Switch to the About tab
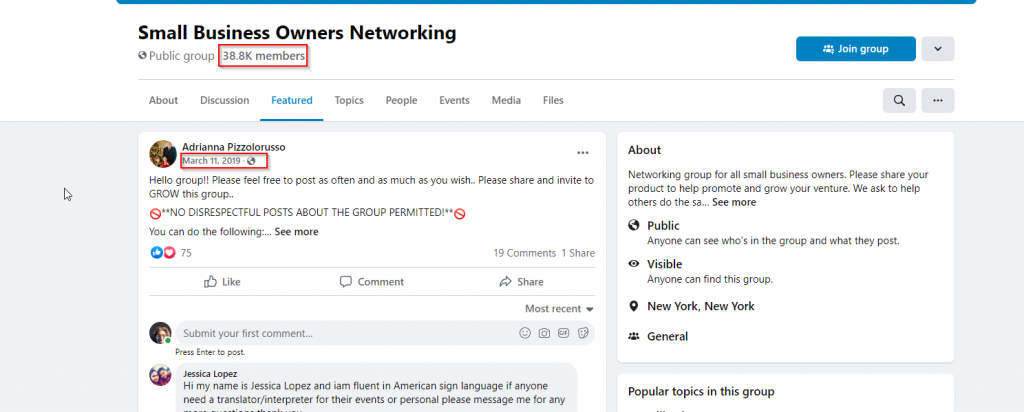 click(x=163, y=101)
